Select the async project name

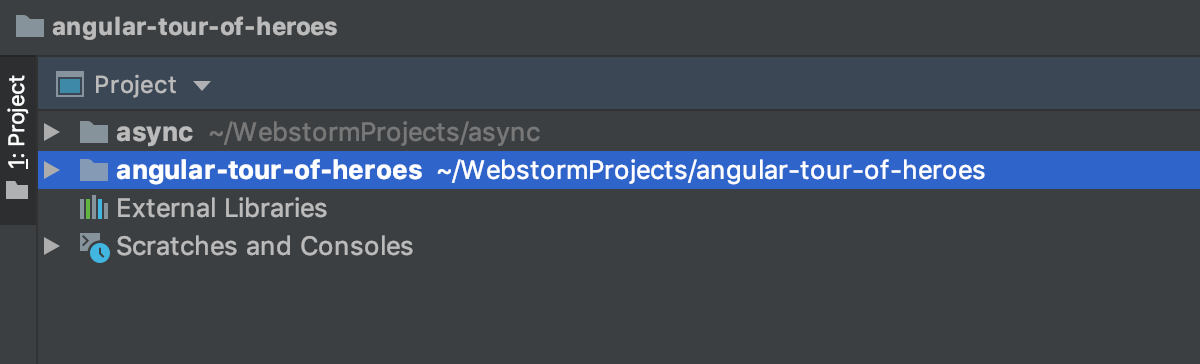click(x=155, y=132)
